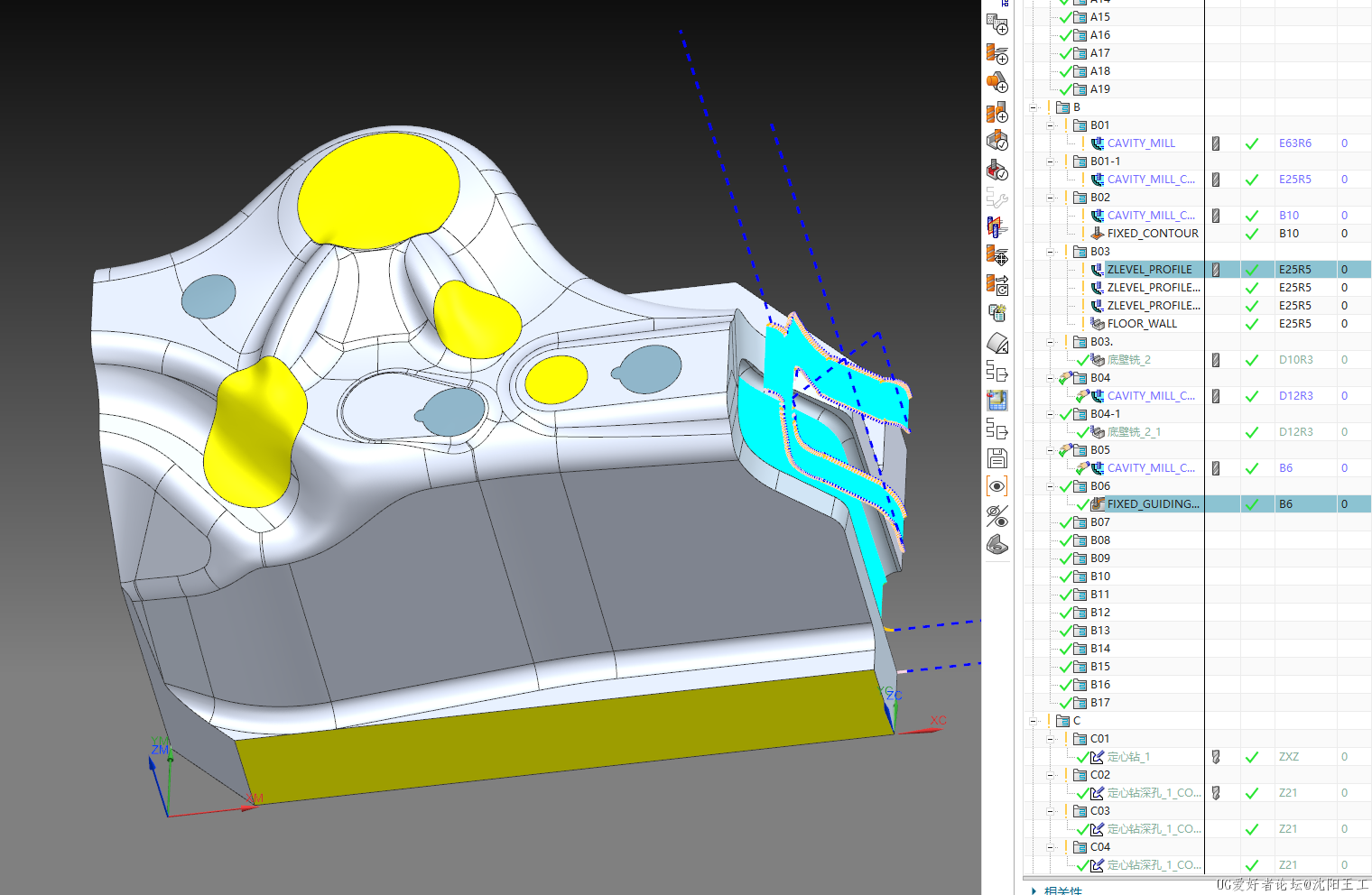This screenshot has width=1372, height=895.
Task: Toggle the Show/Hide crossed-eye icon
Action: tap(997, 515)
